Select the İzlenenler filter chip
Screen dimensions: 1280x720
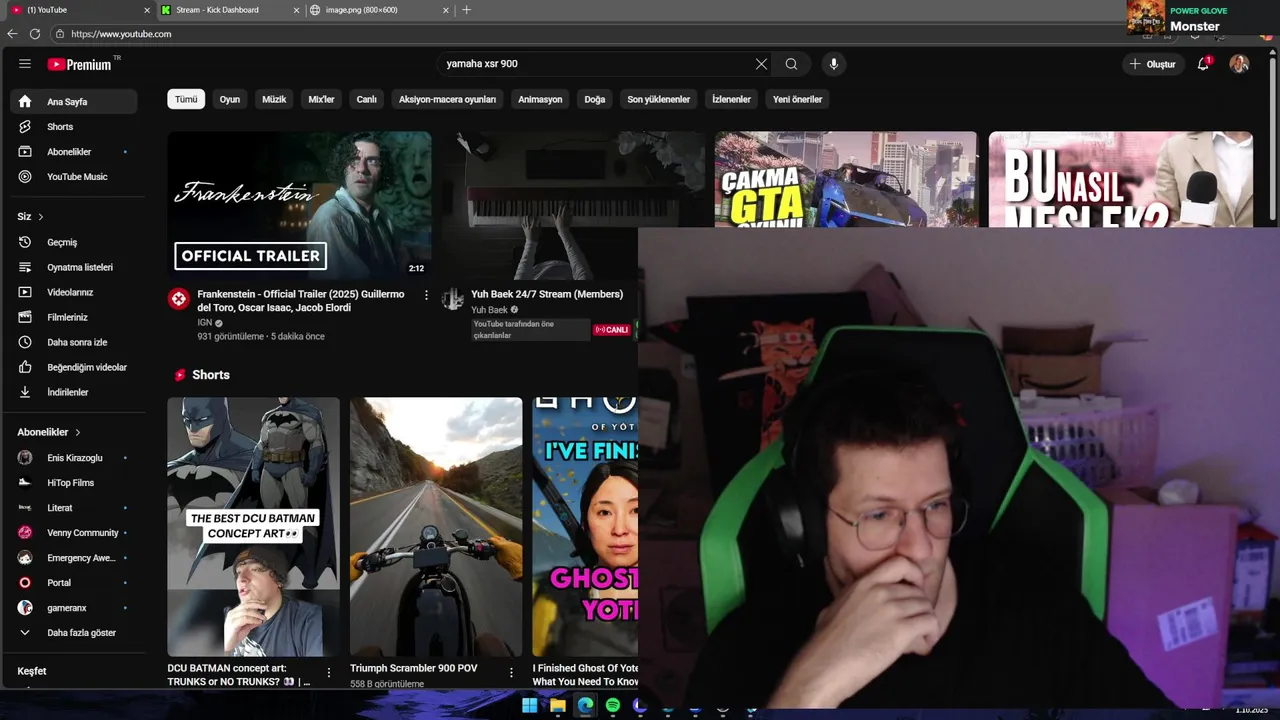click(x=731, y=99)
